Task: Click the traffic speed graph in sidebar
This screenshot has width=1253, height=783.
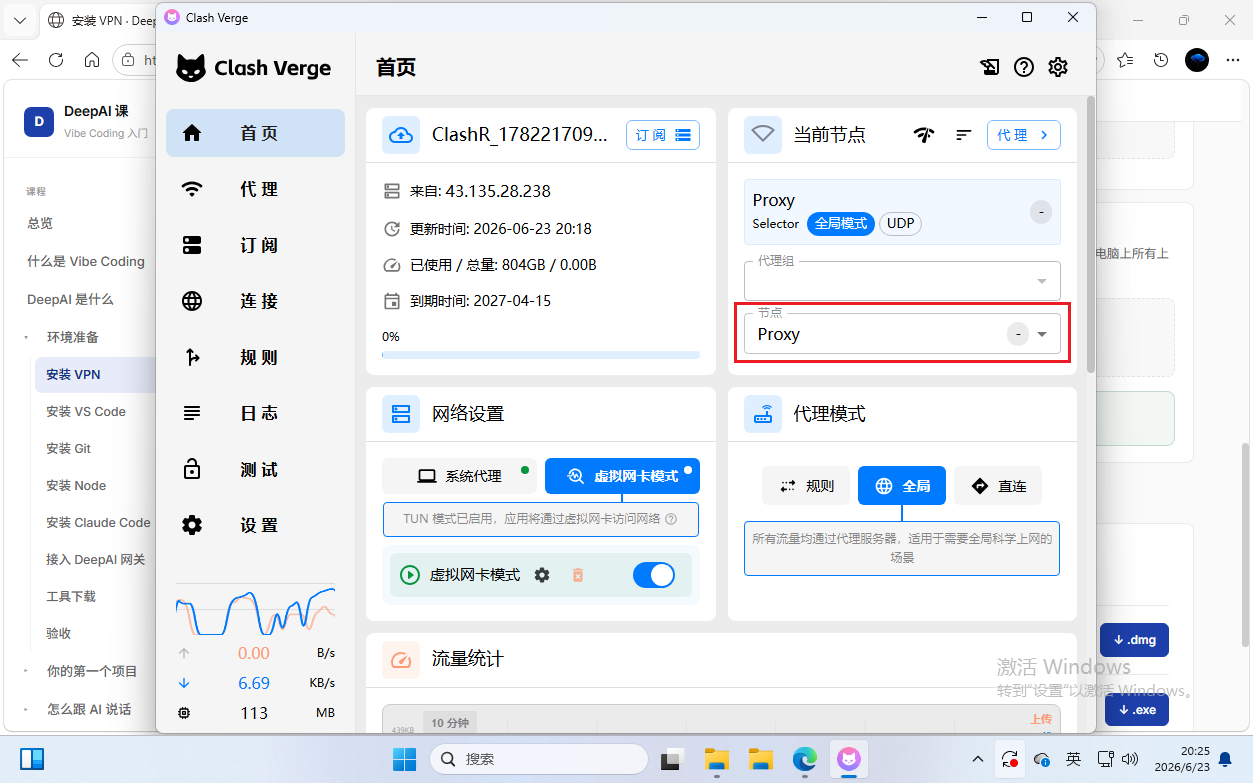Action: point(255,611)
